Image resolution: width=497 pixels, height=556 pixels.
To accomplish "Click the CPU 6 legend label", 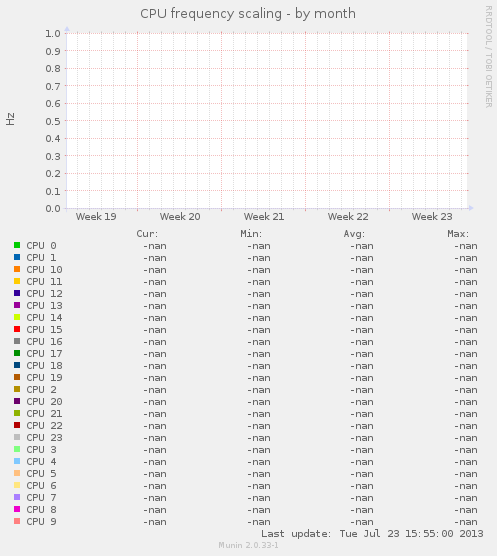I will [41, 486].
